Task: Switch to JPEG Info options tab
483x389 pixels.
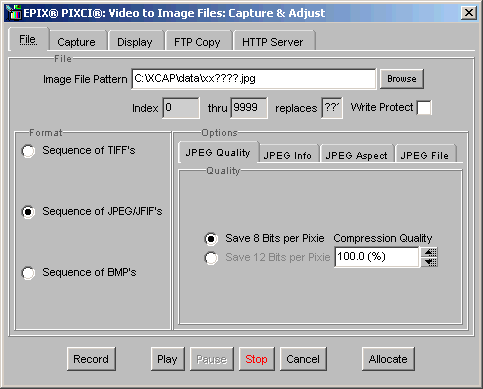Action: click(287, 155)
